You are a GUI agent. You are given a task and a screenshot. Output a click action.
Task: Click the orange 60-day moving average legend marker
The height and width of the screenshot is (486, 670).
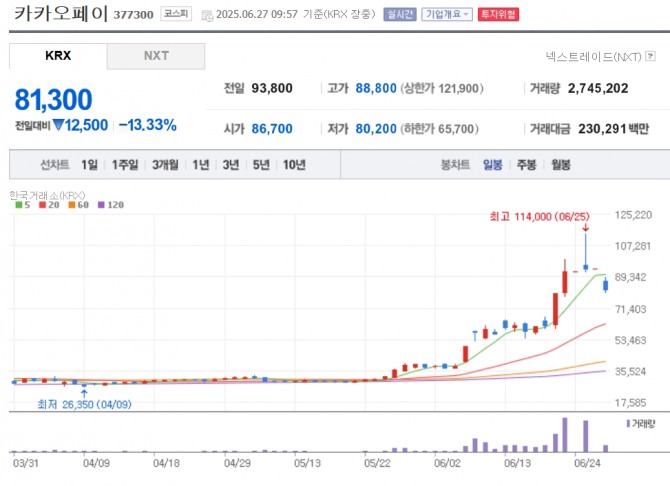(x=72, y=204)
